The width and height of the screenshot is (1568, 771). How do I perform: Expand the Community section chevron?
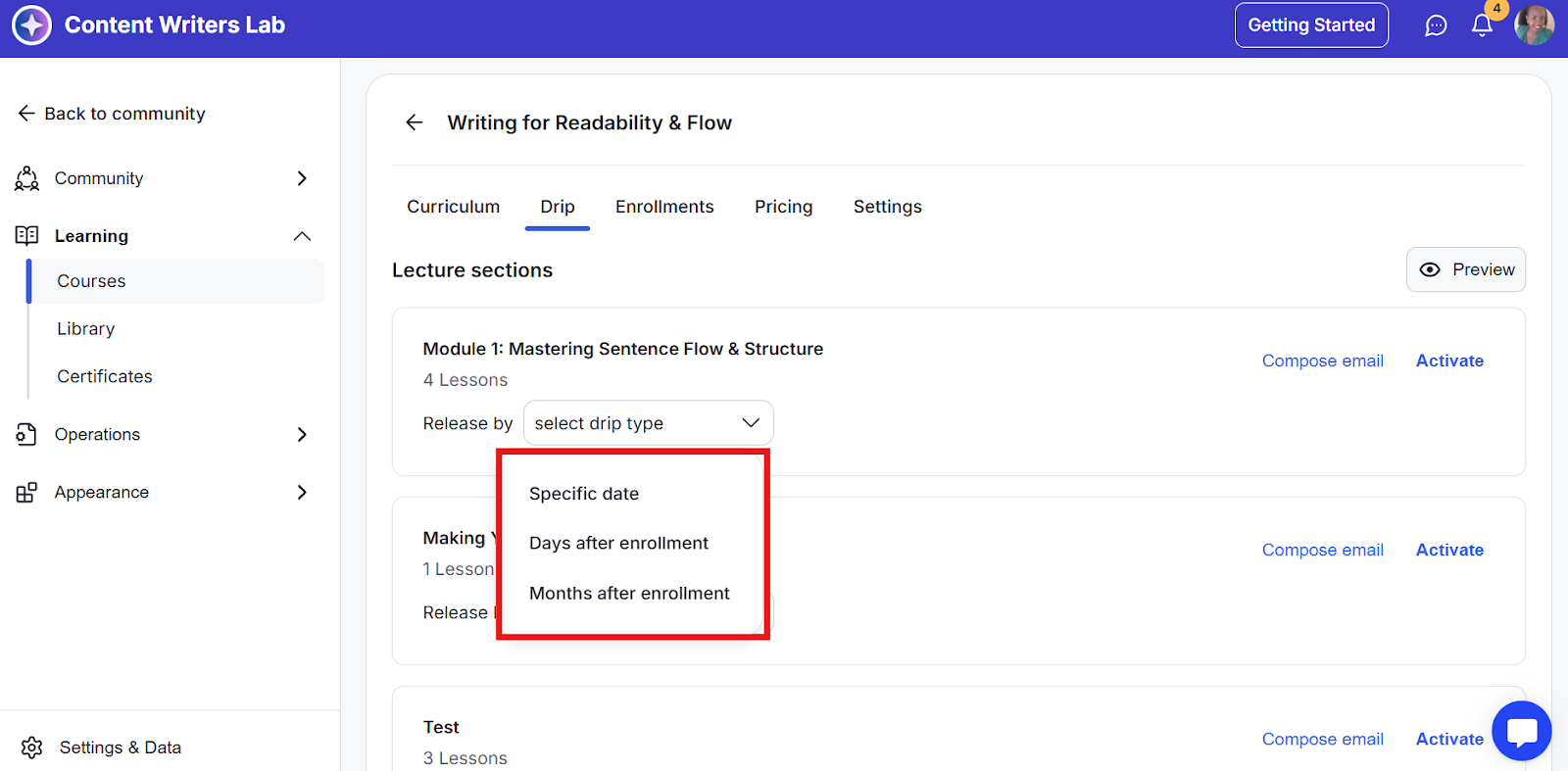point(302,178)
